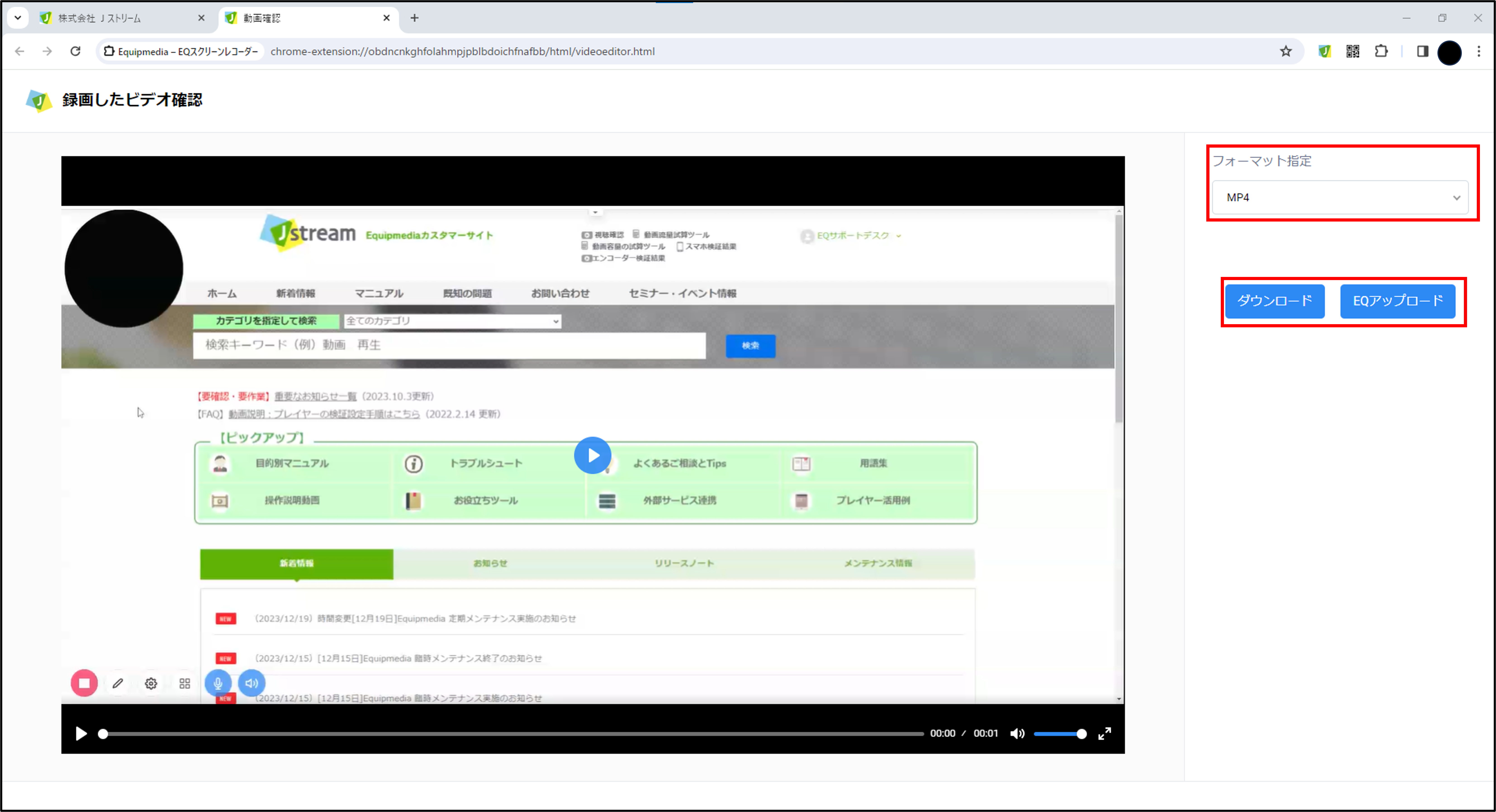Image resolution: width=1496 pixels, height=812 pixels.
Task: Open the 2023/12/19 時間変更 maintenance notice
Action: point(415,619)
